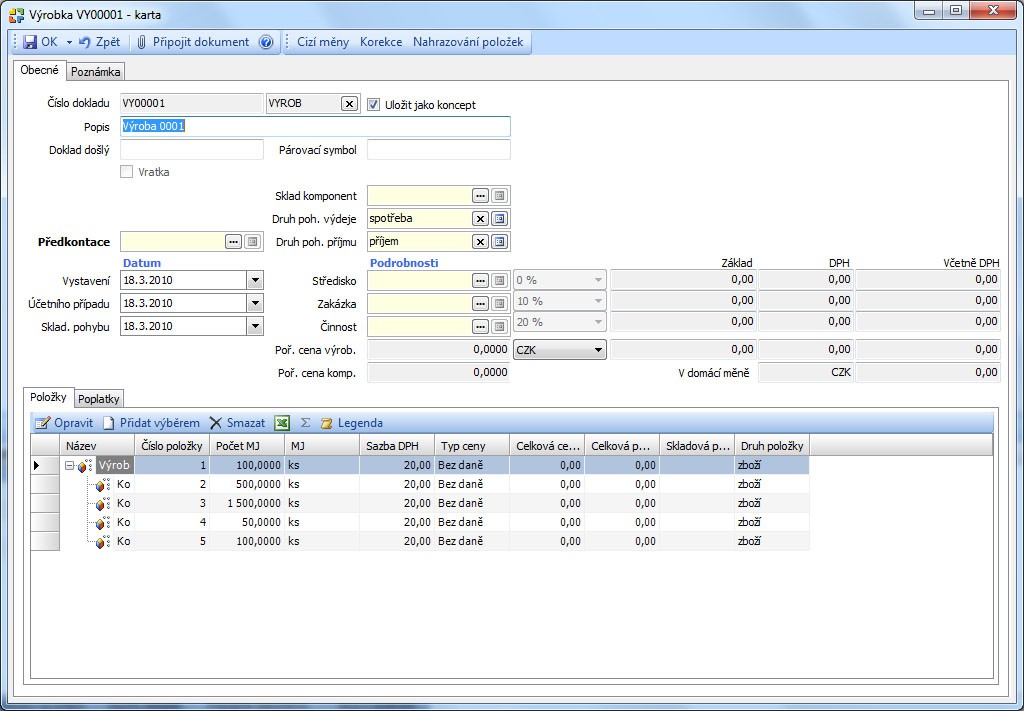Viewport: 1024px width, 711px height.
Task: Click the Nahrazování položek button
Action: 468,42
